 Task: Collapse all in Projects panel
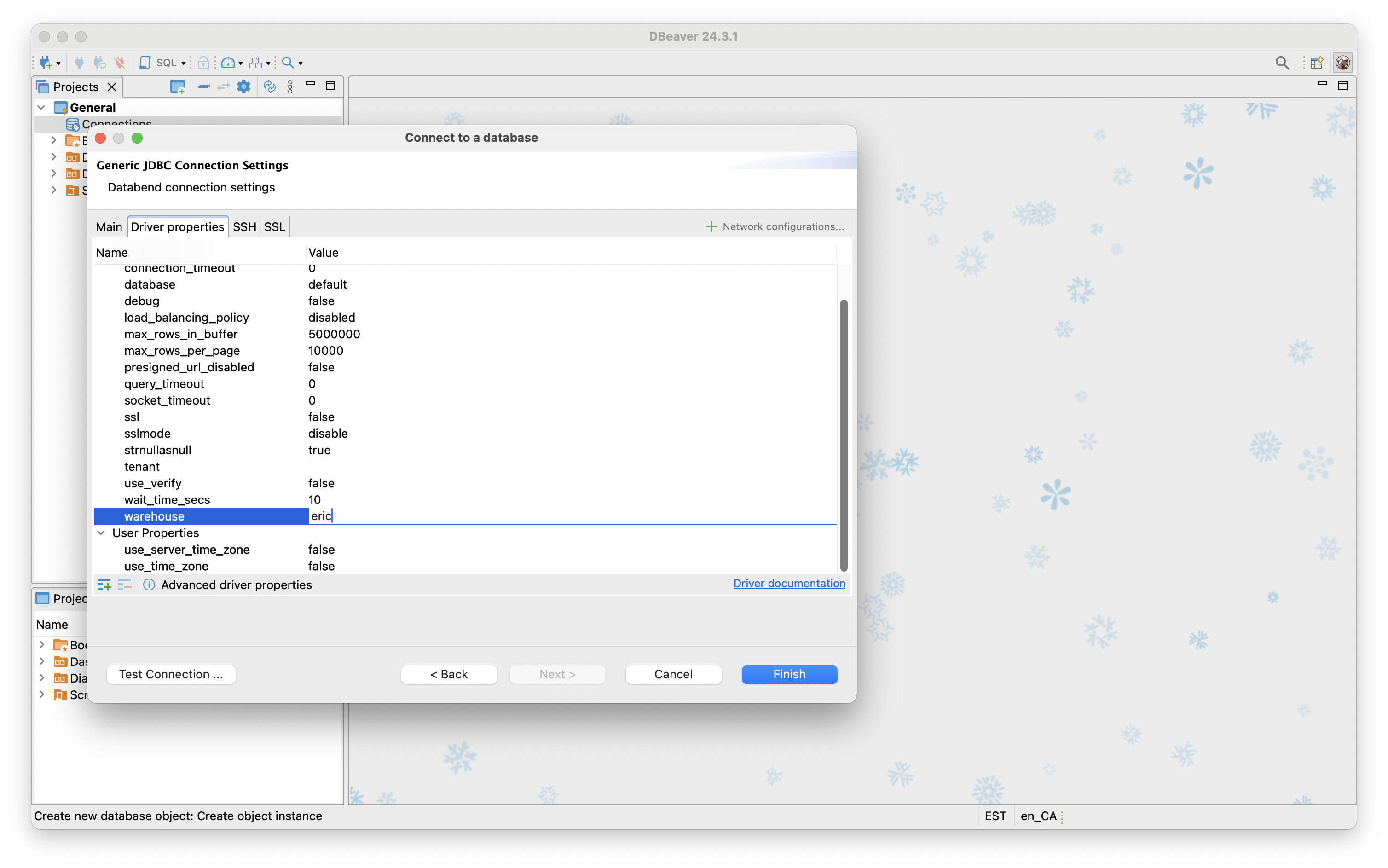coord(204,87)
